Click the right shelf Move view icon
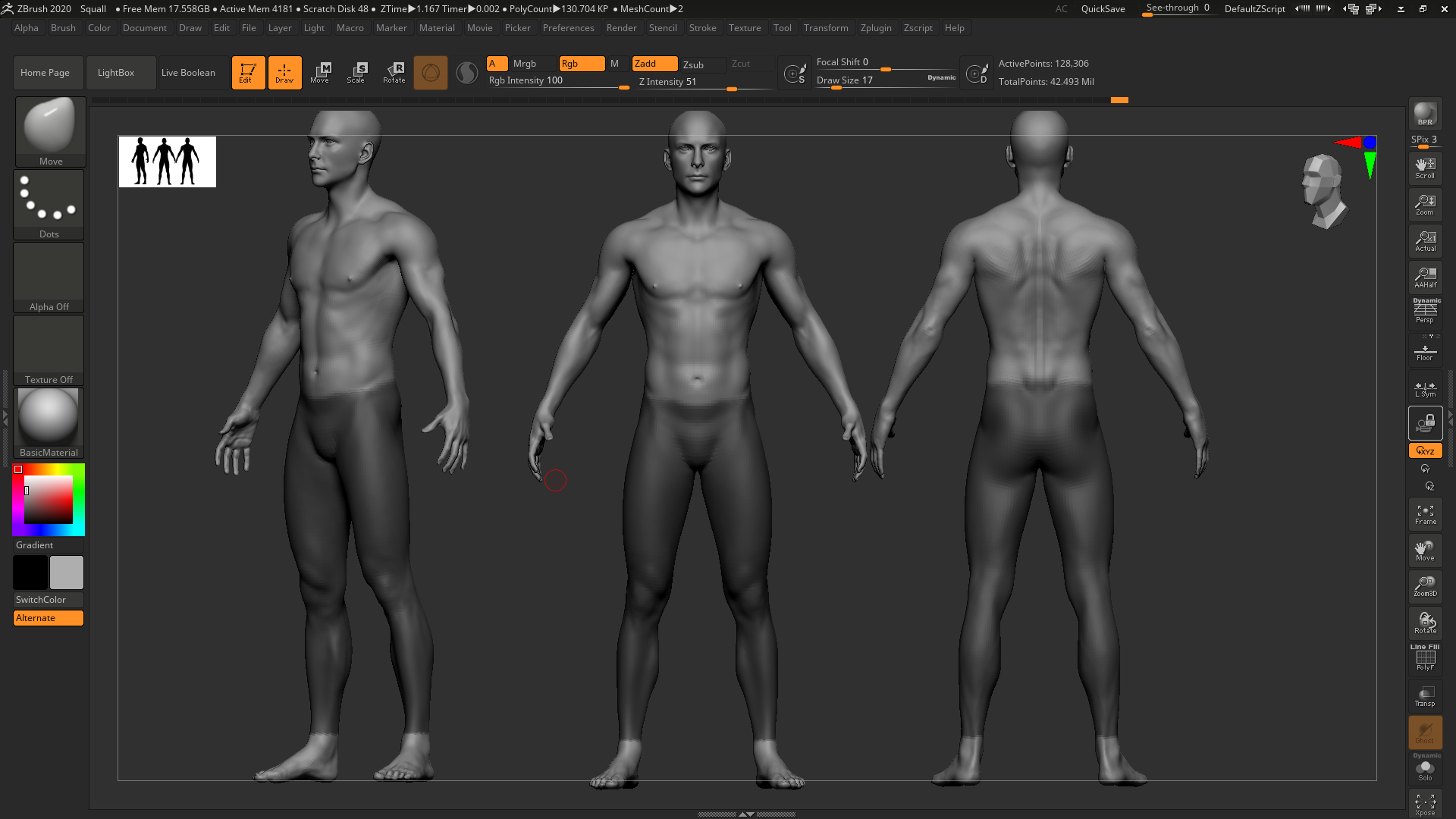1456x819 pixels. point(1425,551)
